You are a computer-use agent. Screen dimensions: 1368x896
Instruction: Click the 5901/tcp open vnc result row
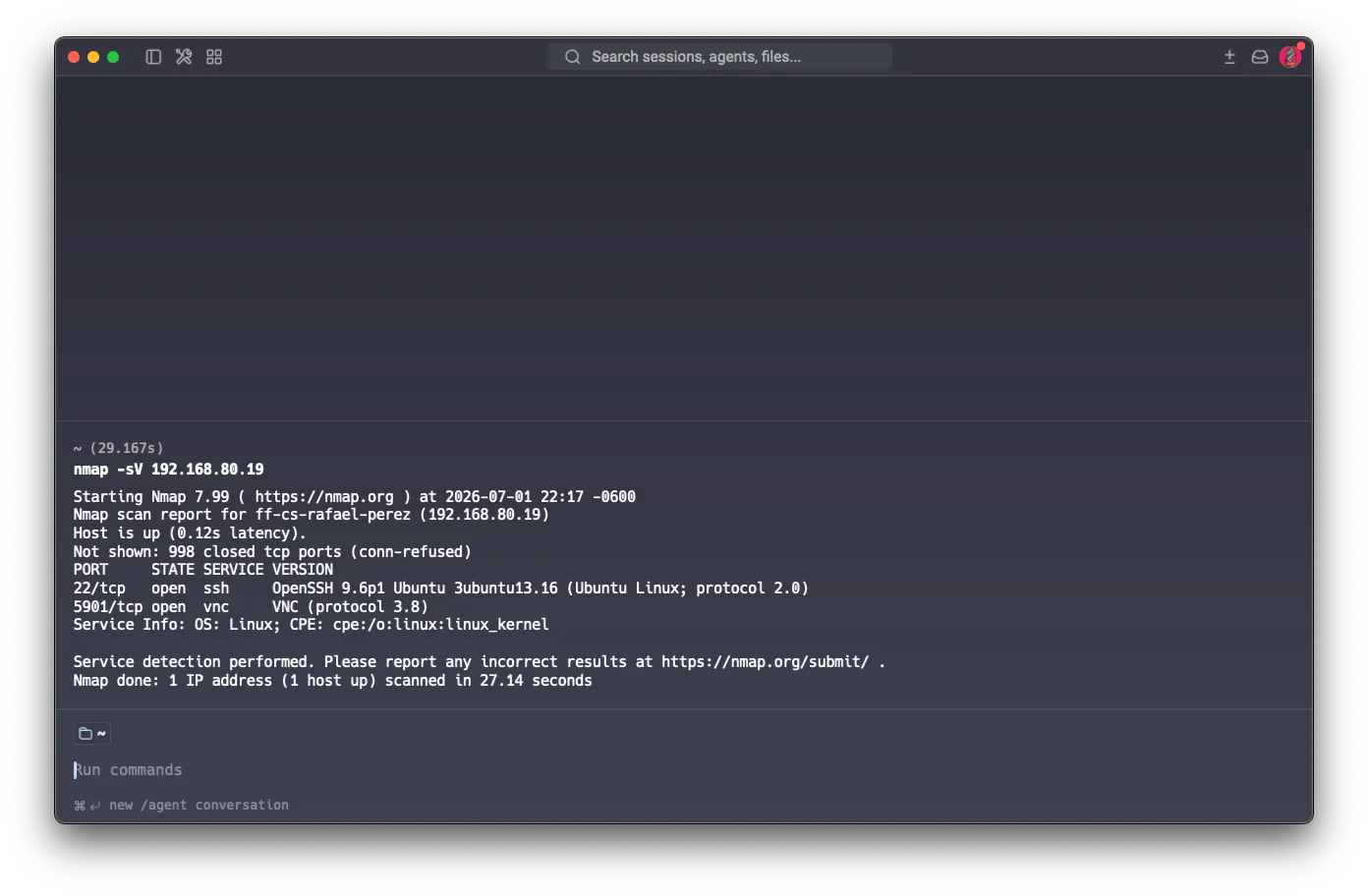(x=251, y=607)
